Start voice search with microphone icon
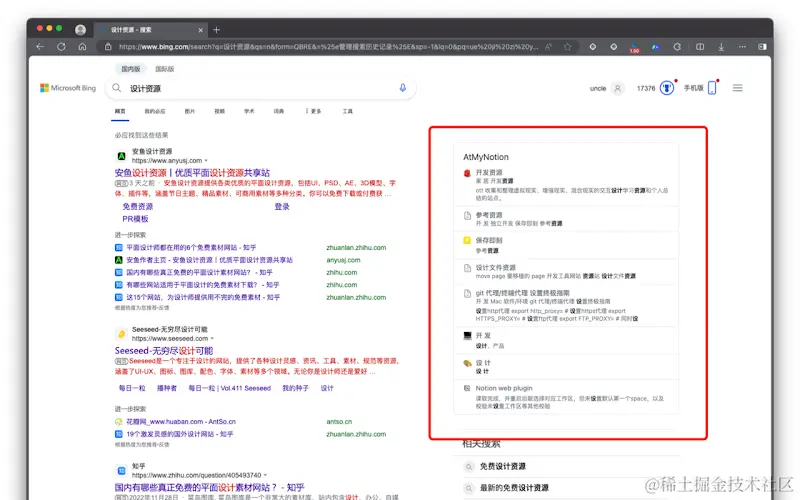Image resolution: width=800 pixels, height=500 pixels. click(403, 88)
